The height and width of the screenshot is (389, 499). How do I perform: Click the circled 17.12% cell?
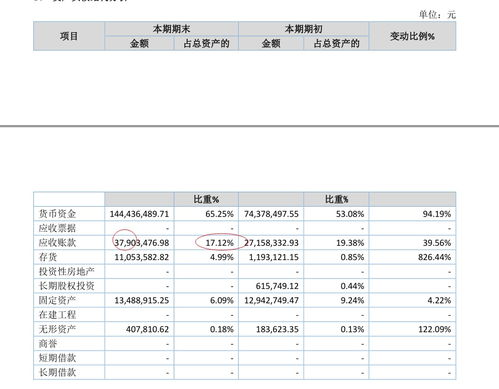click(x=220, y=243)
